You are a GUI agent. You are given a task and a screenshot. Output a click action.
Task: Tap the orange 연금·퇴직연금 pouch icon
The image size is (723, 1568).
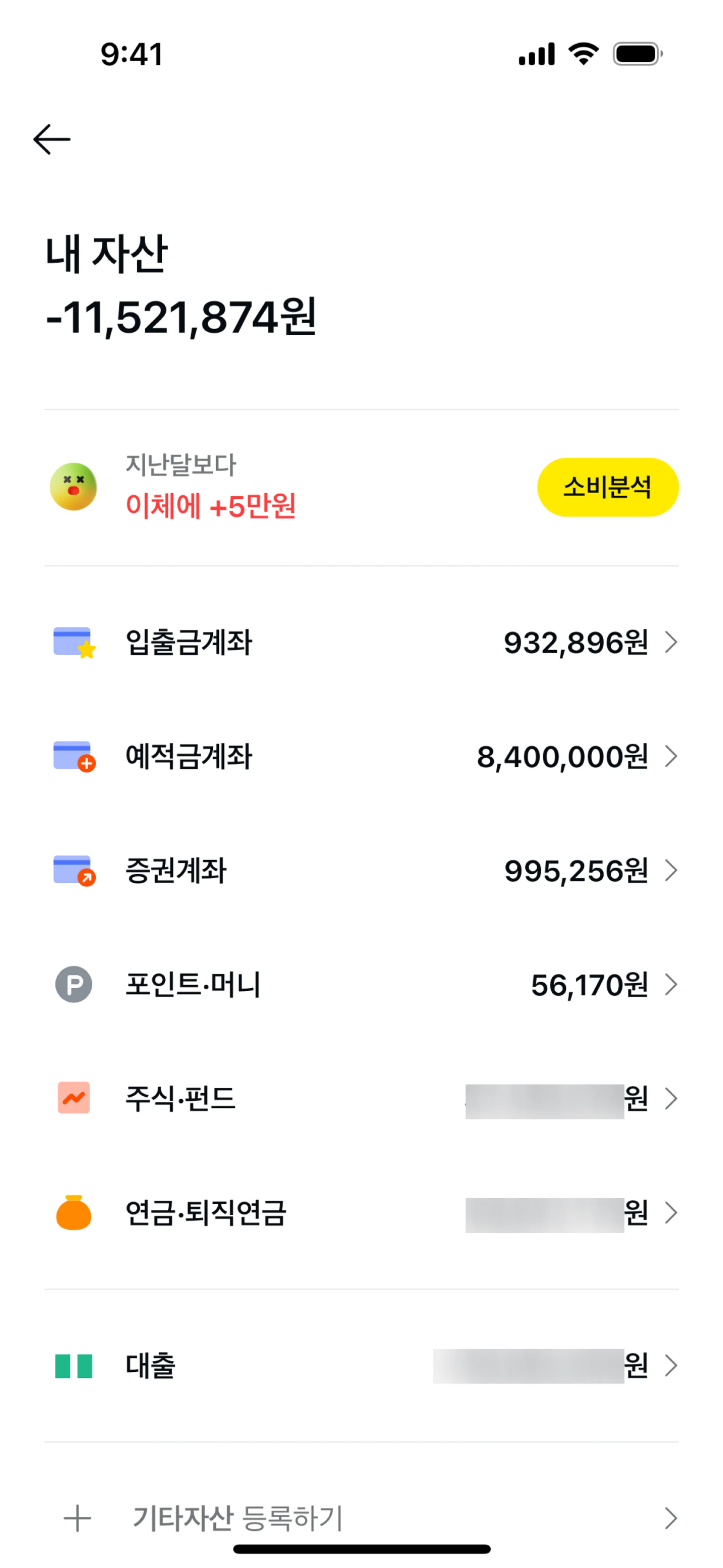click(74, 1212)
